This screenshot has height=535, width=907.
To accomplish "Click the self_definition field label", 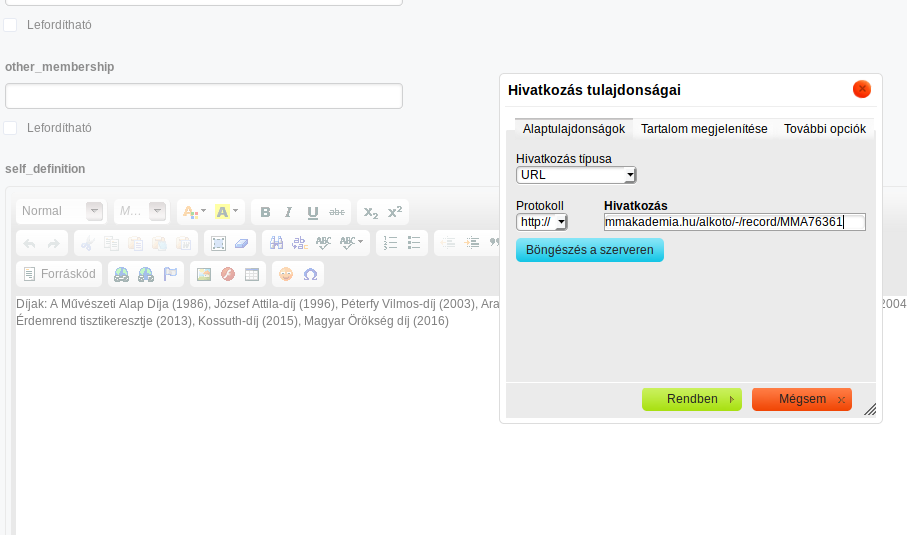I will pyautogui.click(x=45, y=169).
